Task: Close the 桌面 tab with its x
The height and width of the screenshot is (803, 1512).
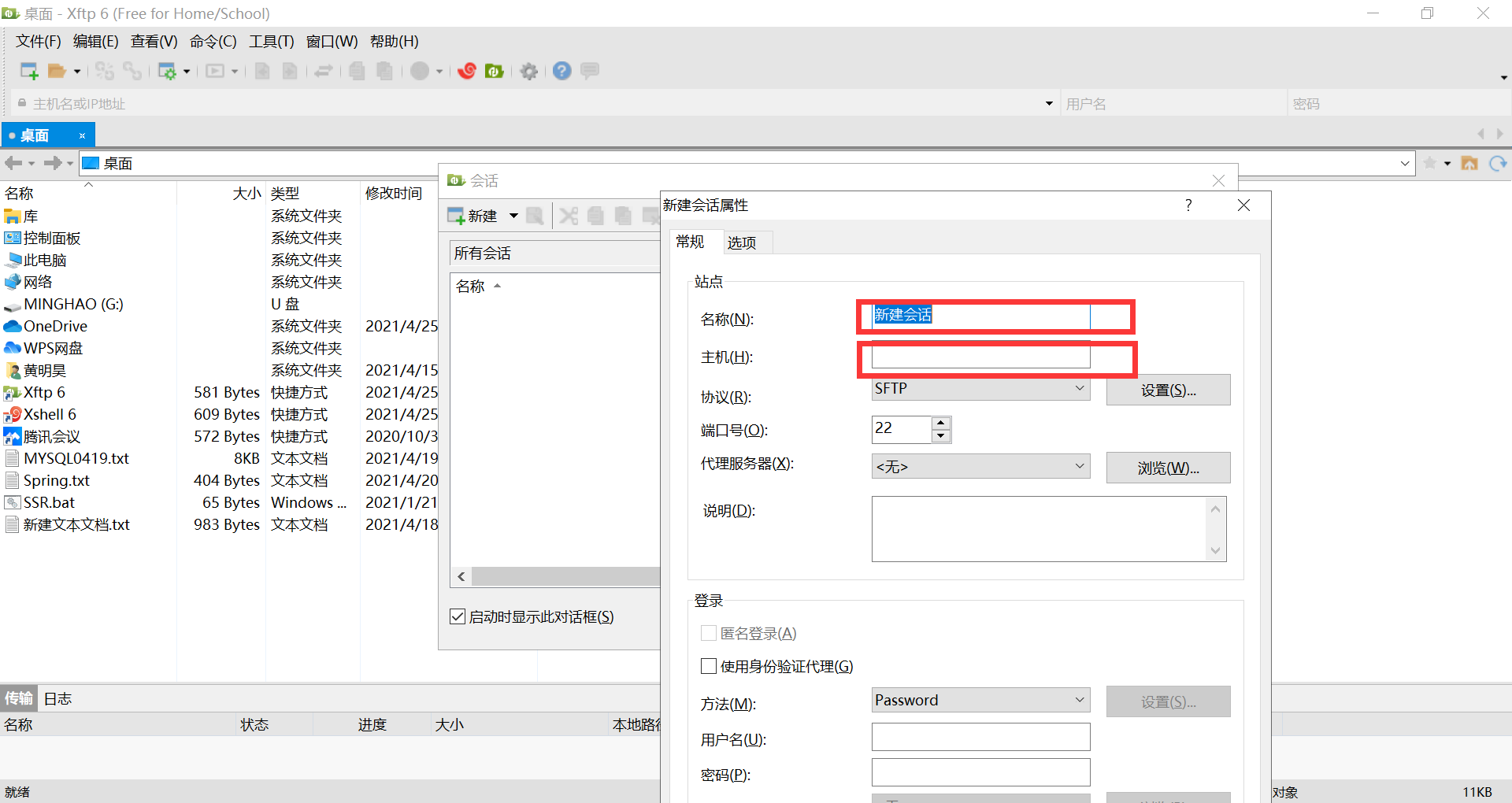Action: pos(82,135)
